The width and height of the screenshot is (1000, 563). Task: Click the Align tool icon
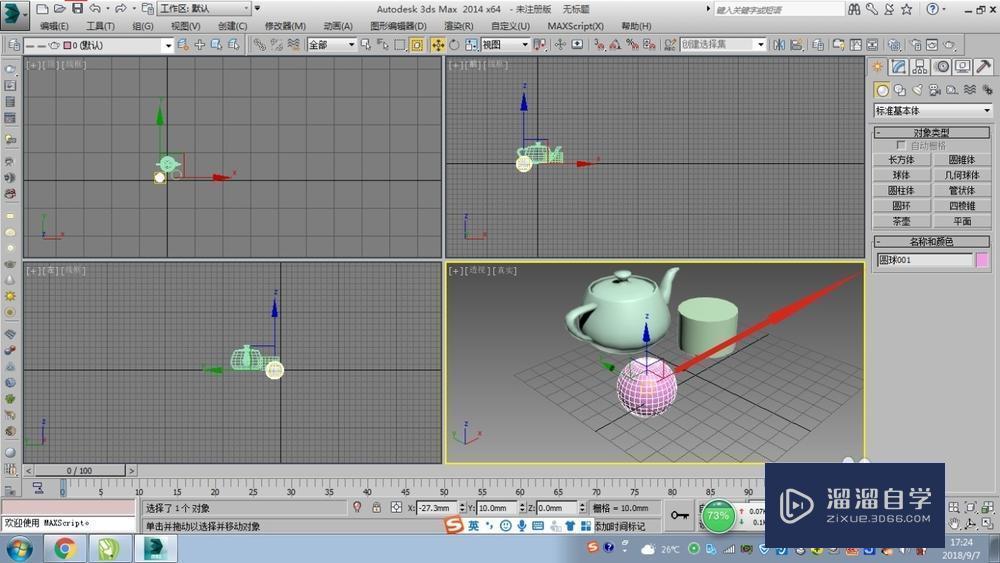tap(796, 45)
